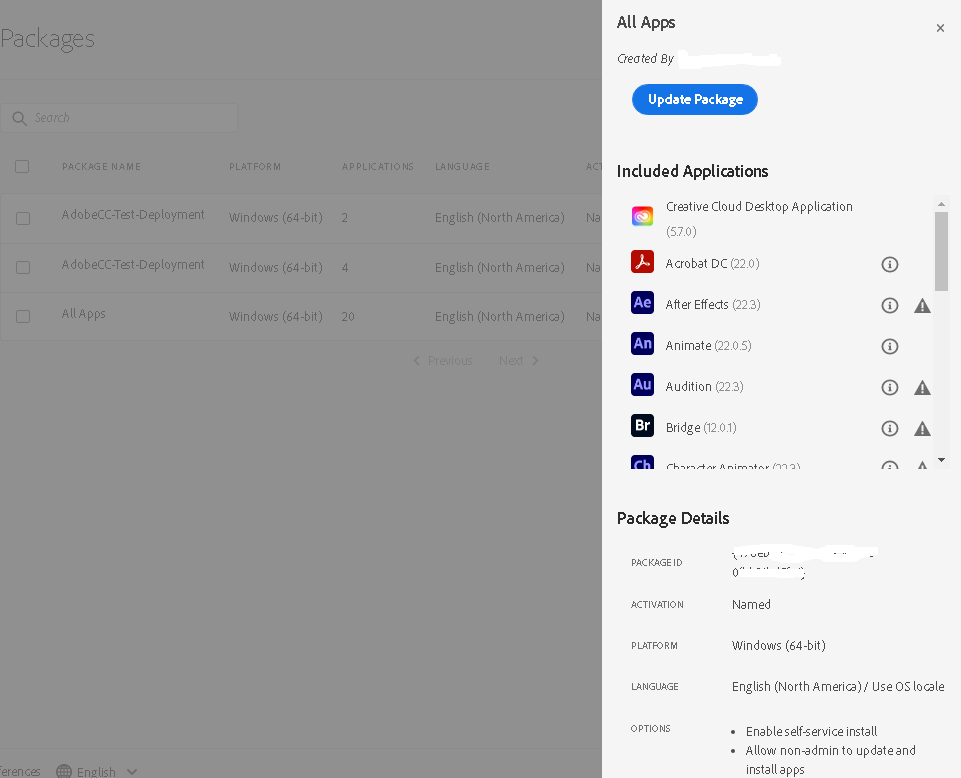Sort by Language column header
The image size is (961, 778).
pos(462,167)
